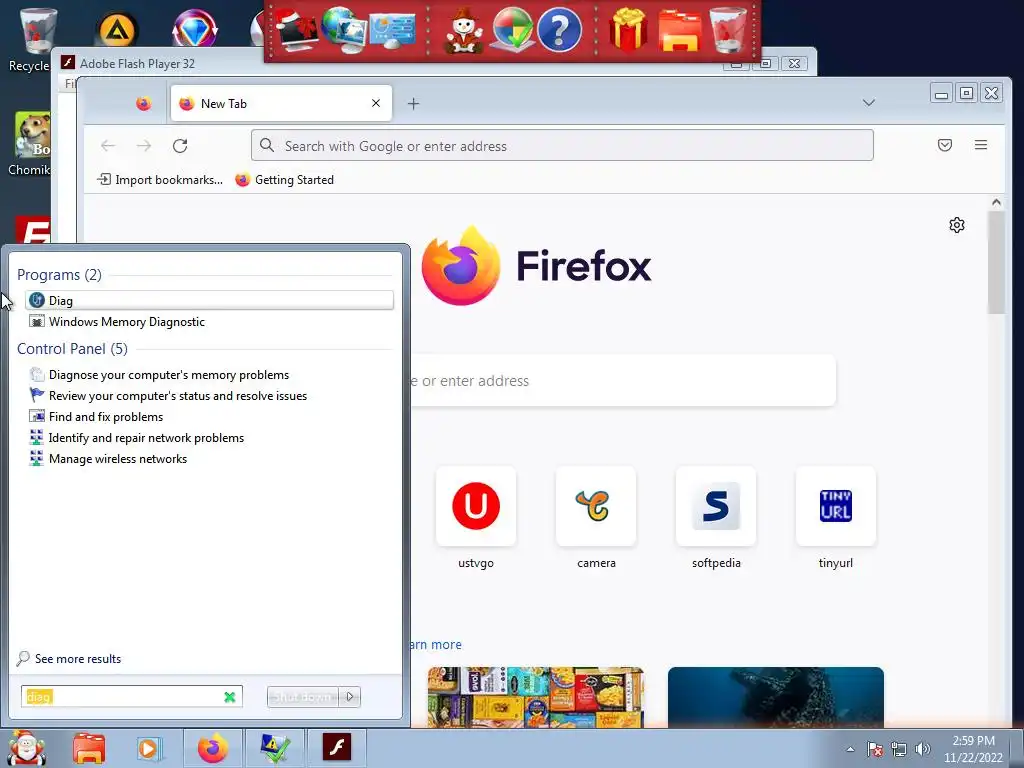Open the recycle bin dock icon
The image size is (1024, 768).
[x=728, y=29]
